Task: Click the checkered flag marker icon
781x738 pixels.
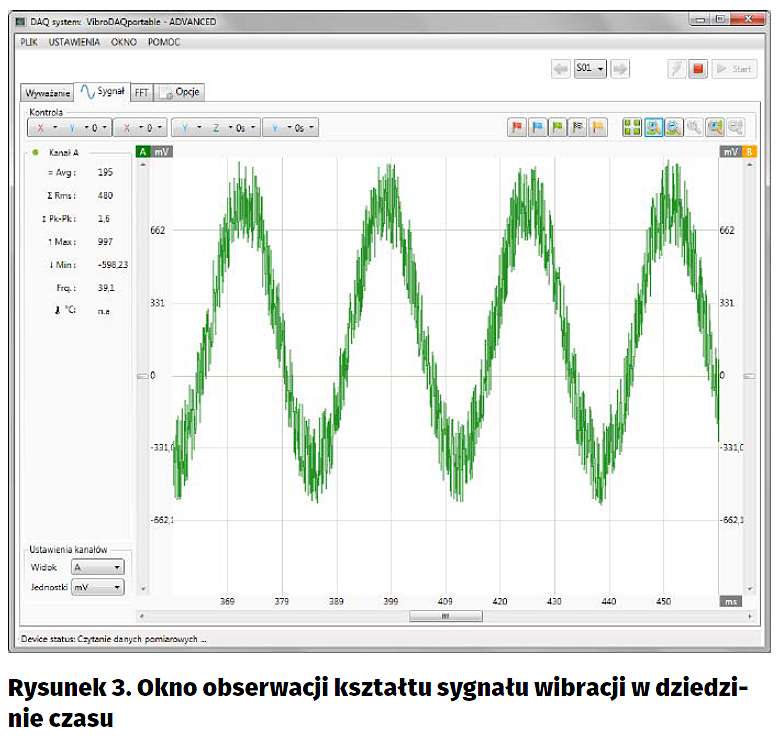Action: point(578,128)
